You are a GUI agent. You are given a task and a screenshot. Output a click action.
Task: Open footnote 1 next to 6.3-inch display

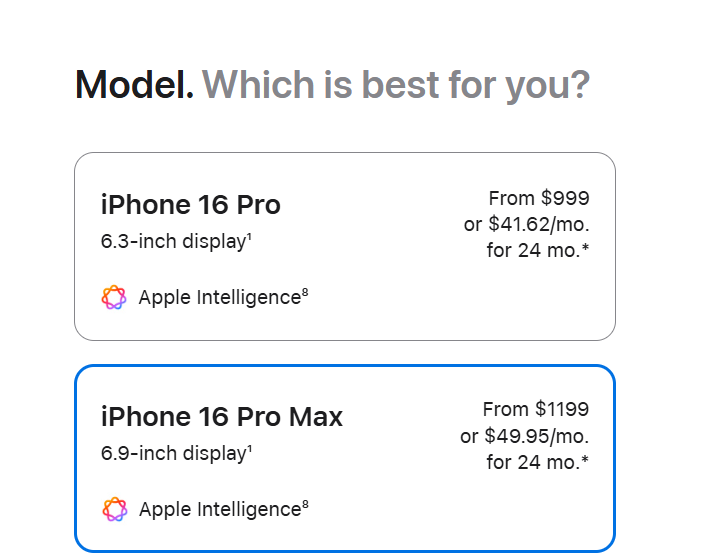[x=249, y=237]
